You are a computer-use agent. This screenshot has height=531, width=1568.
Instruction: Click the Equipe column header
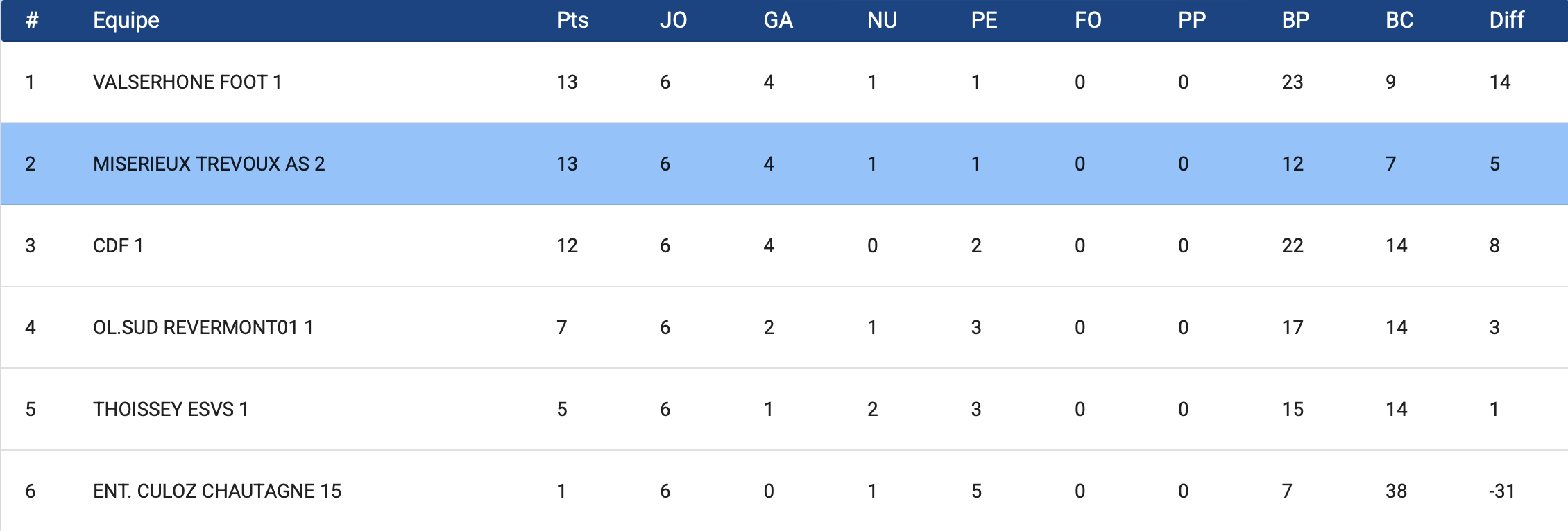click(x=126, y=20)
